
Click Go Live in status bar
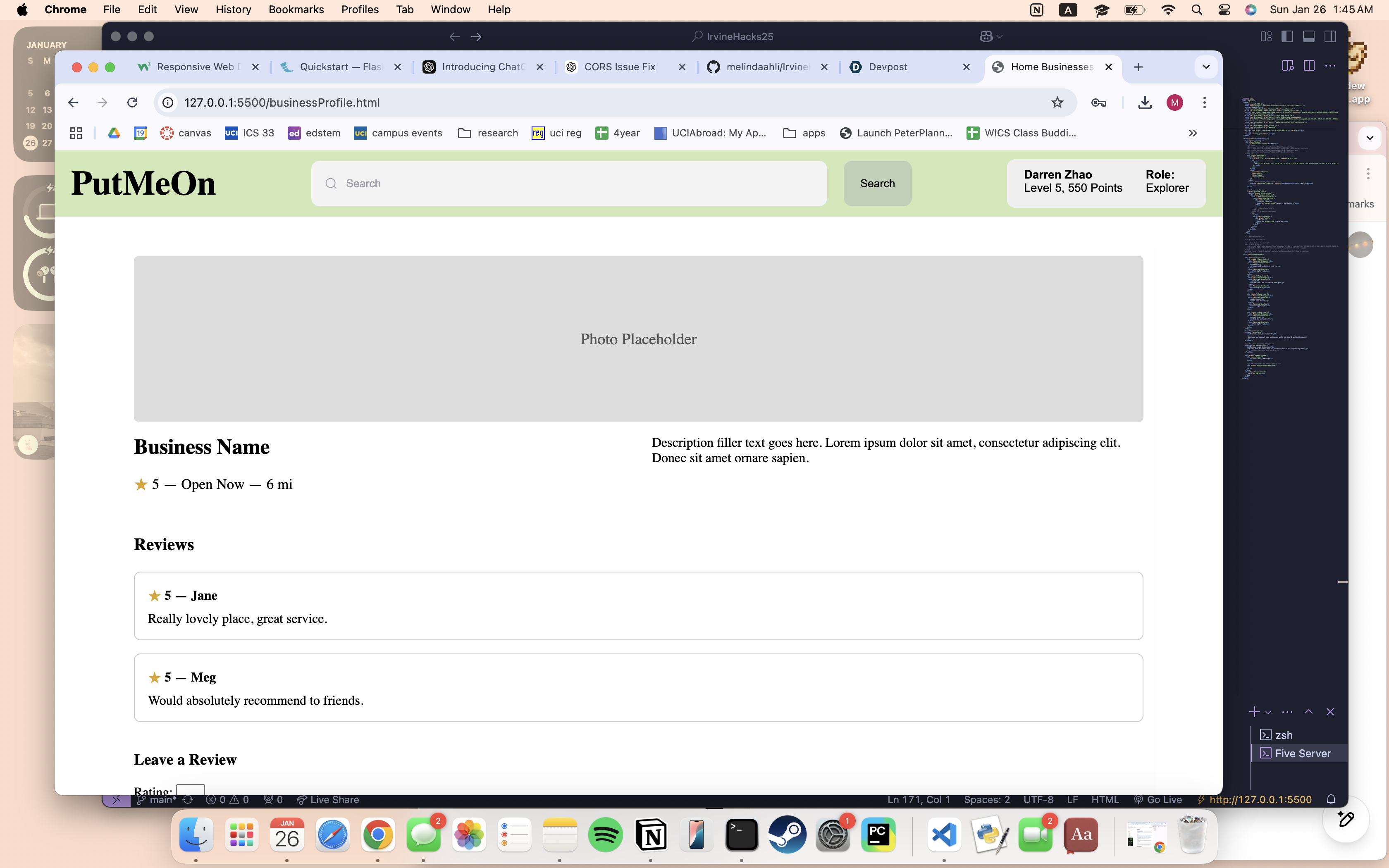tap(1157, 800)
